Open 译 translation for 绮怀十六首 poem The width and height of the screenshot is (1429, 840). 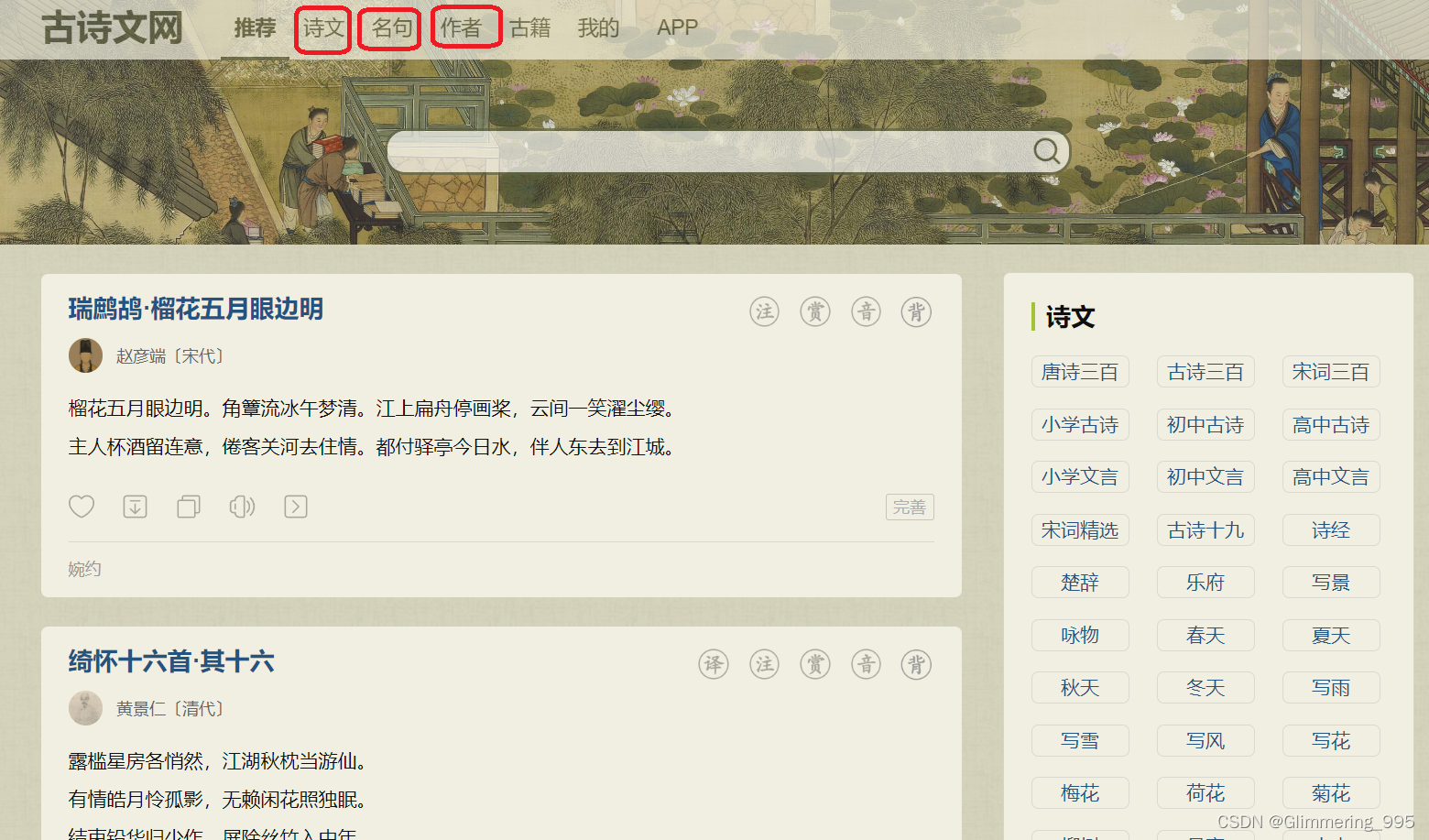click(714, 664)
